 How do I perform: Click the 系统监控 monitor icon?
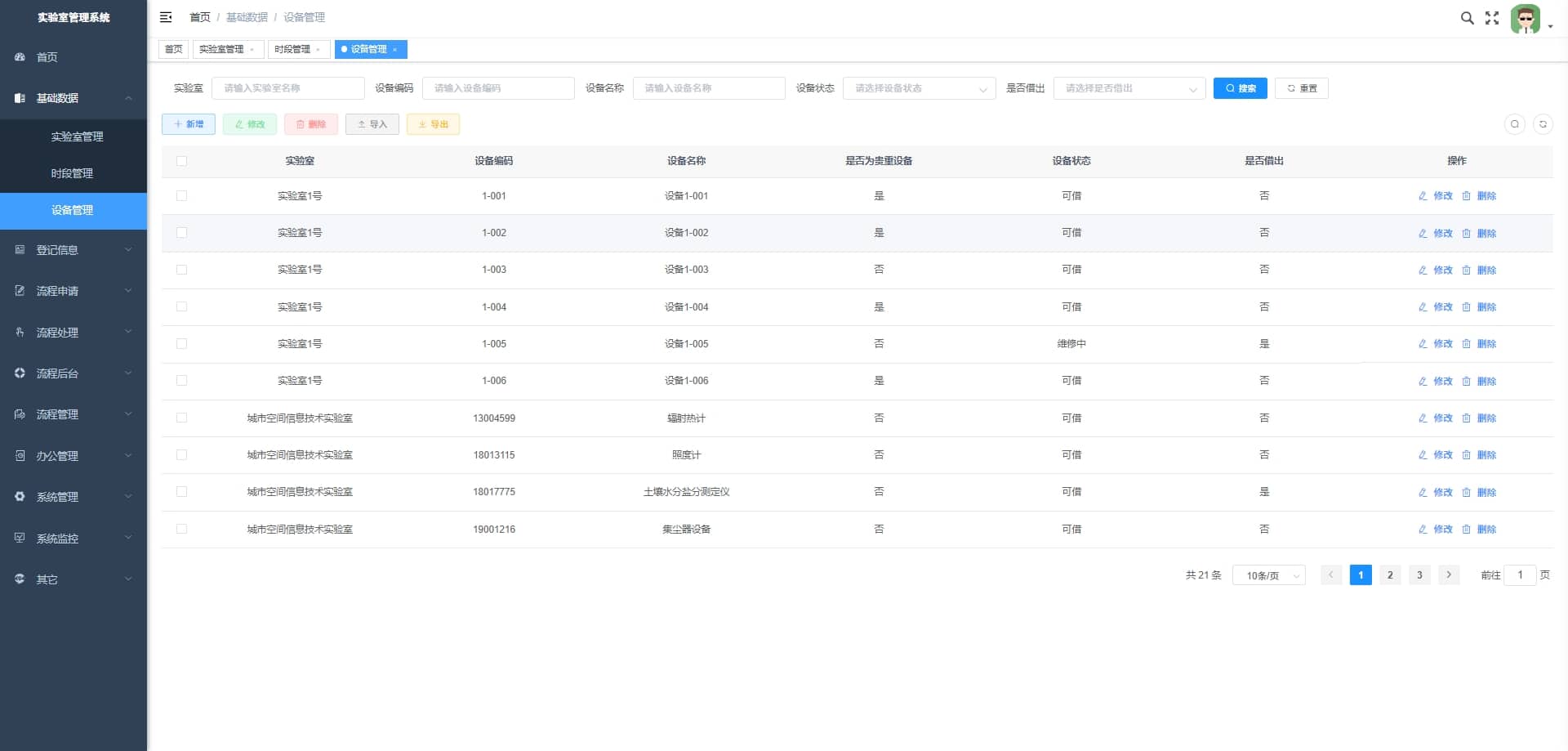20,538
